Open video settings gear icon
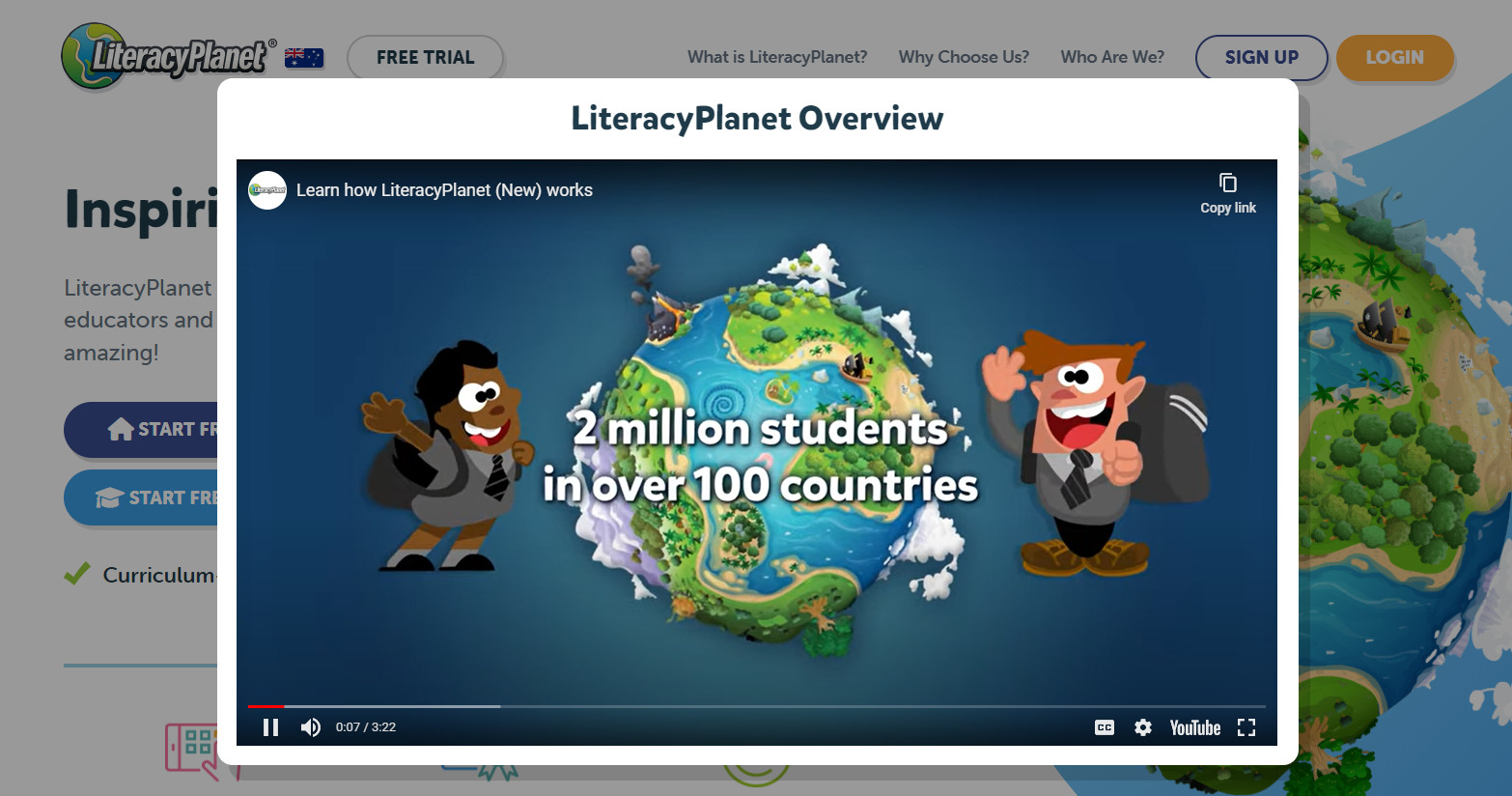Screen dimensions: 1512x796 (1143, 727)
